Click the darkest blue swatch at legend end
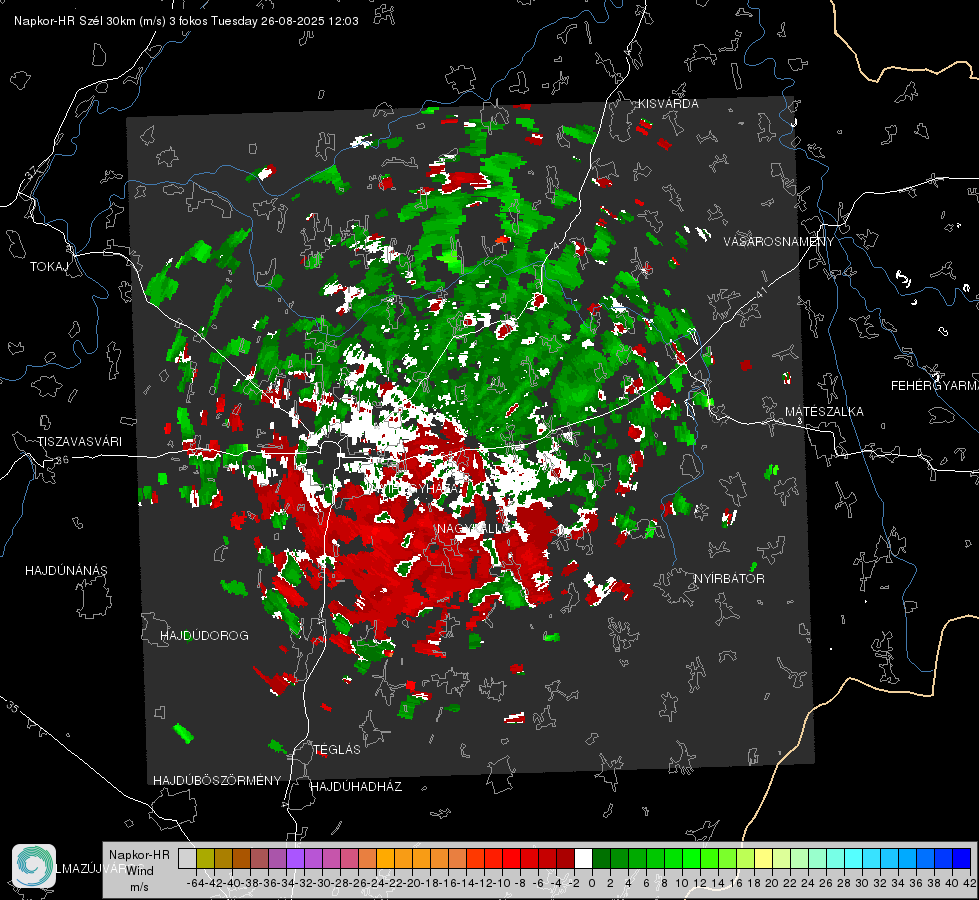The height and width of the screenshot is (900, 979). [962, 858]
